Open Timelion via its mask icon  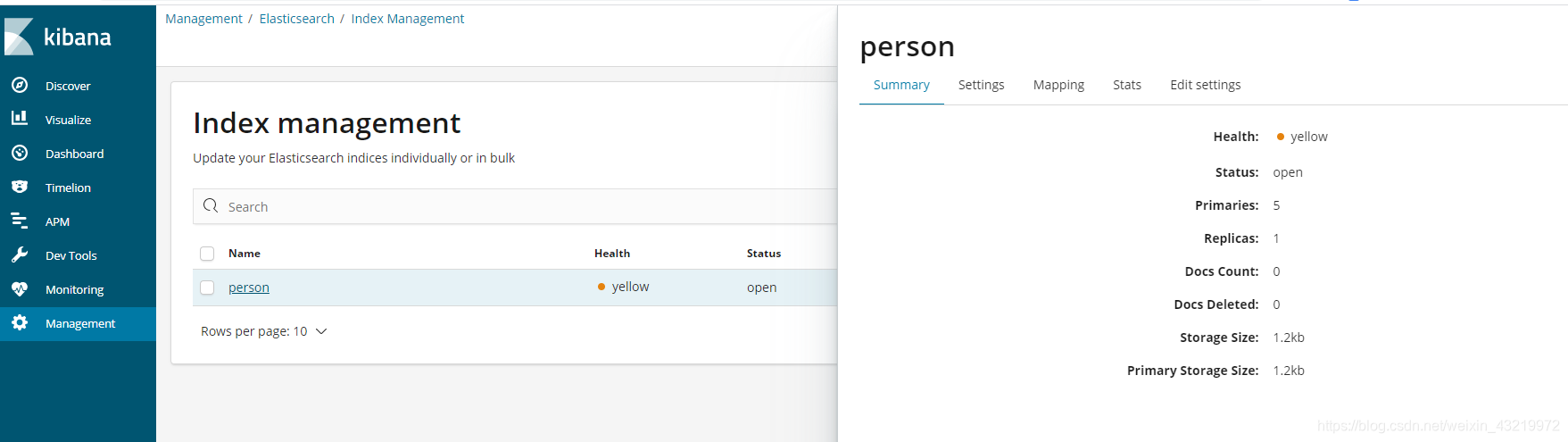[x=20, y=187]
